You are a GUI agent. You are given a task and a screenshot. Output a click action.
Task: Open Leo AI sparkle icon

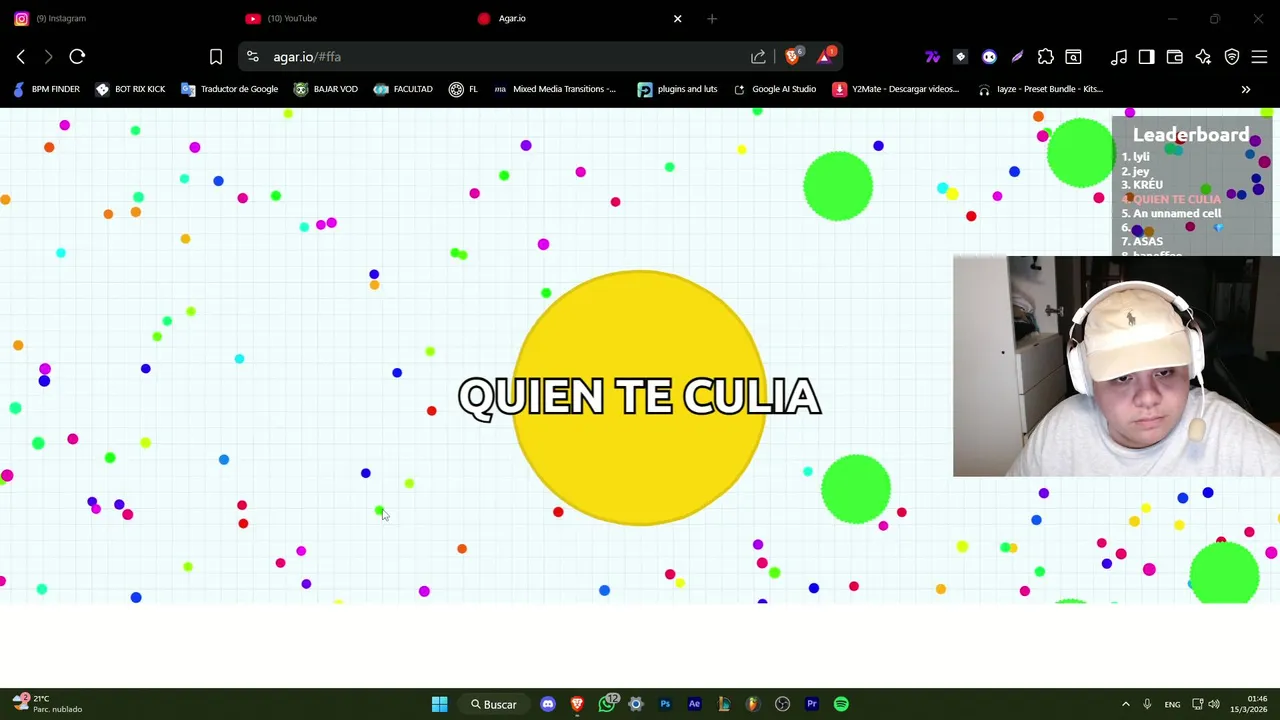pos(1203,57)
